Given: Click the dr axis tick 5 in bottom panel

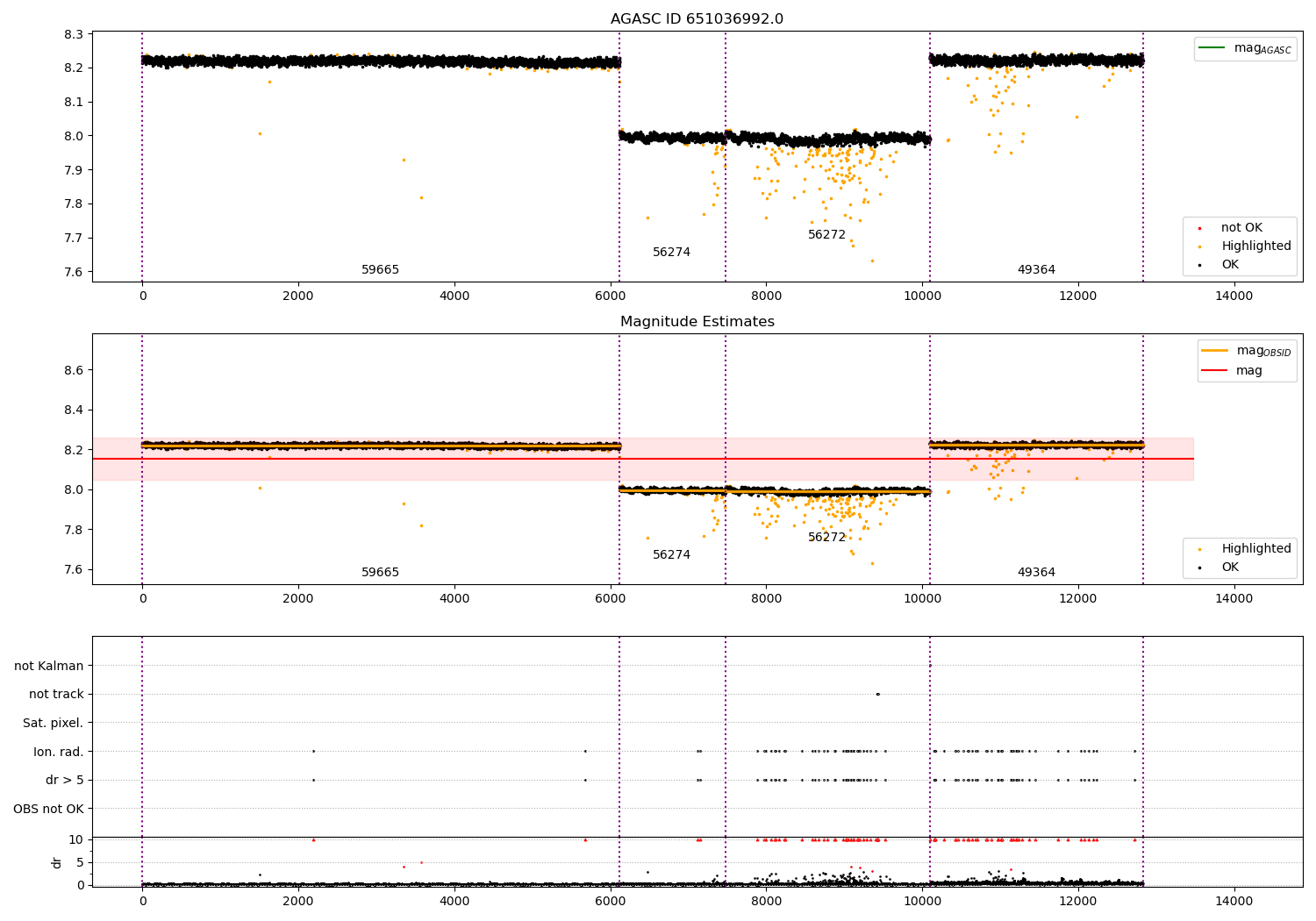Looking at the screenshot, I should click(80, 862).
